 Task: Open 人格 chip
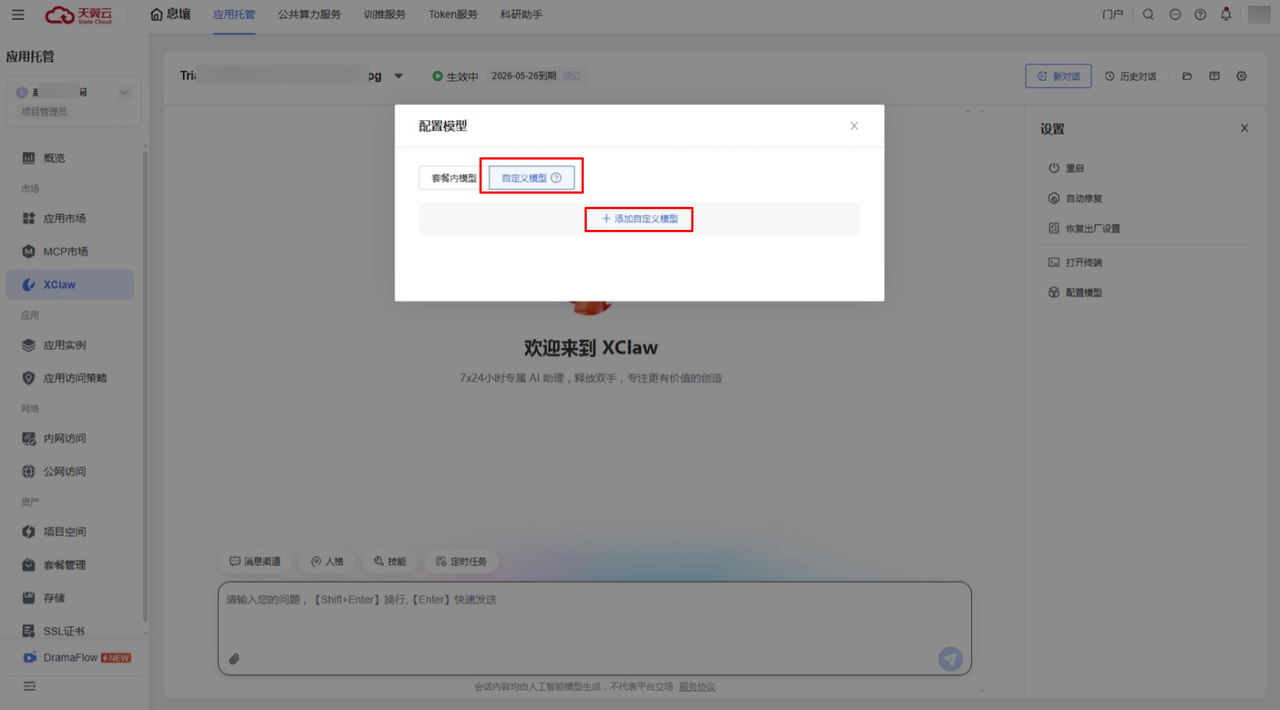327,562
